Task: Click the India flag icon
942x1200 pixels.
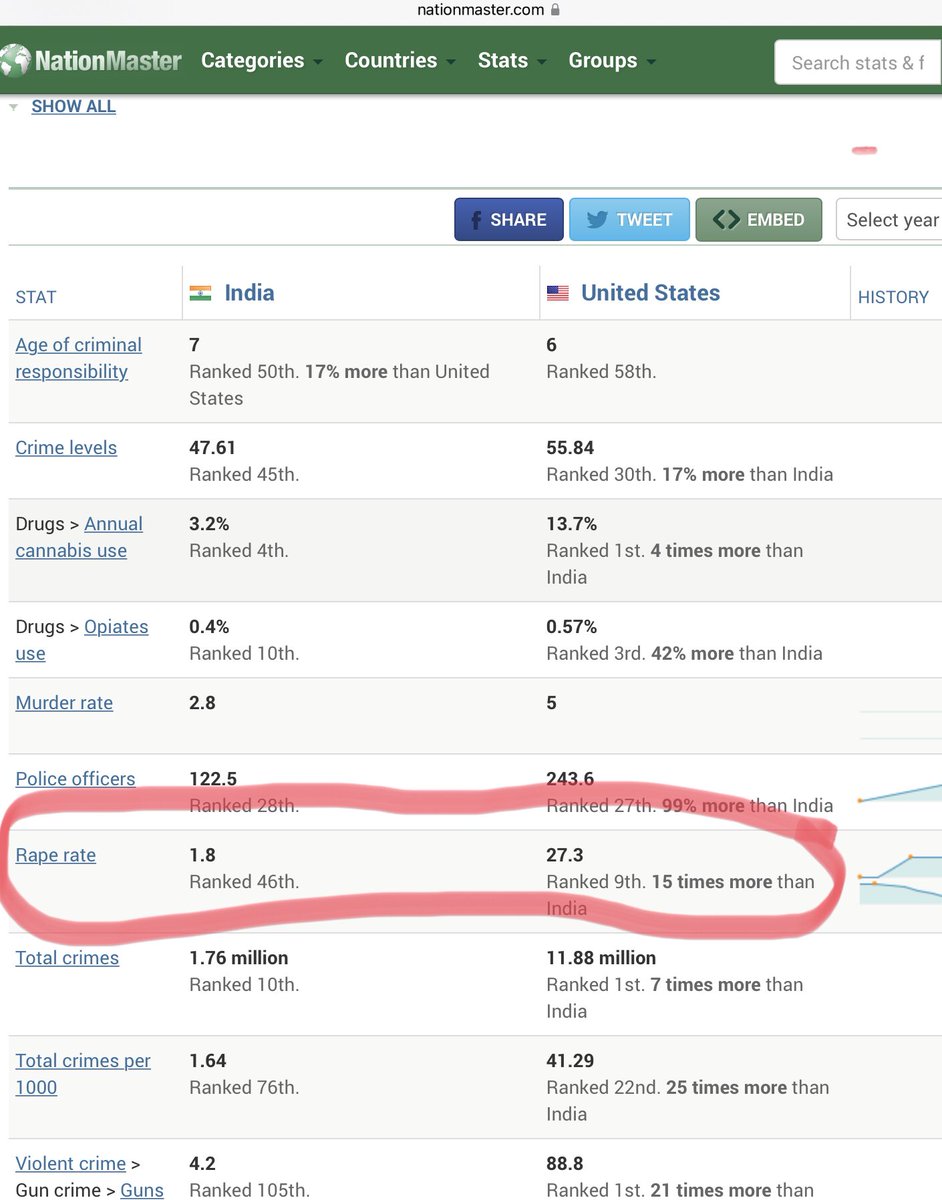Action: [201, 293]
